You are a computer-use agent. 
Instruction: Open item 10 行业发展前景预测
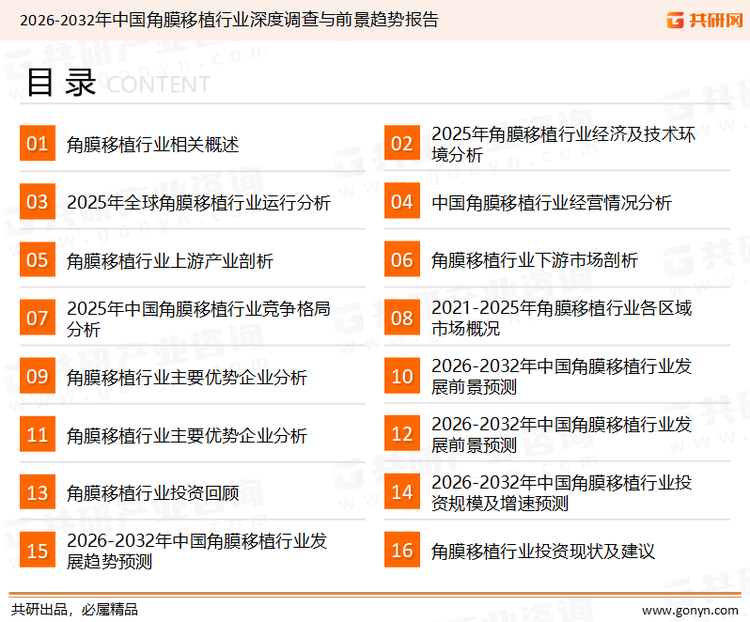(x=562, y=377)
